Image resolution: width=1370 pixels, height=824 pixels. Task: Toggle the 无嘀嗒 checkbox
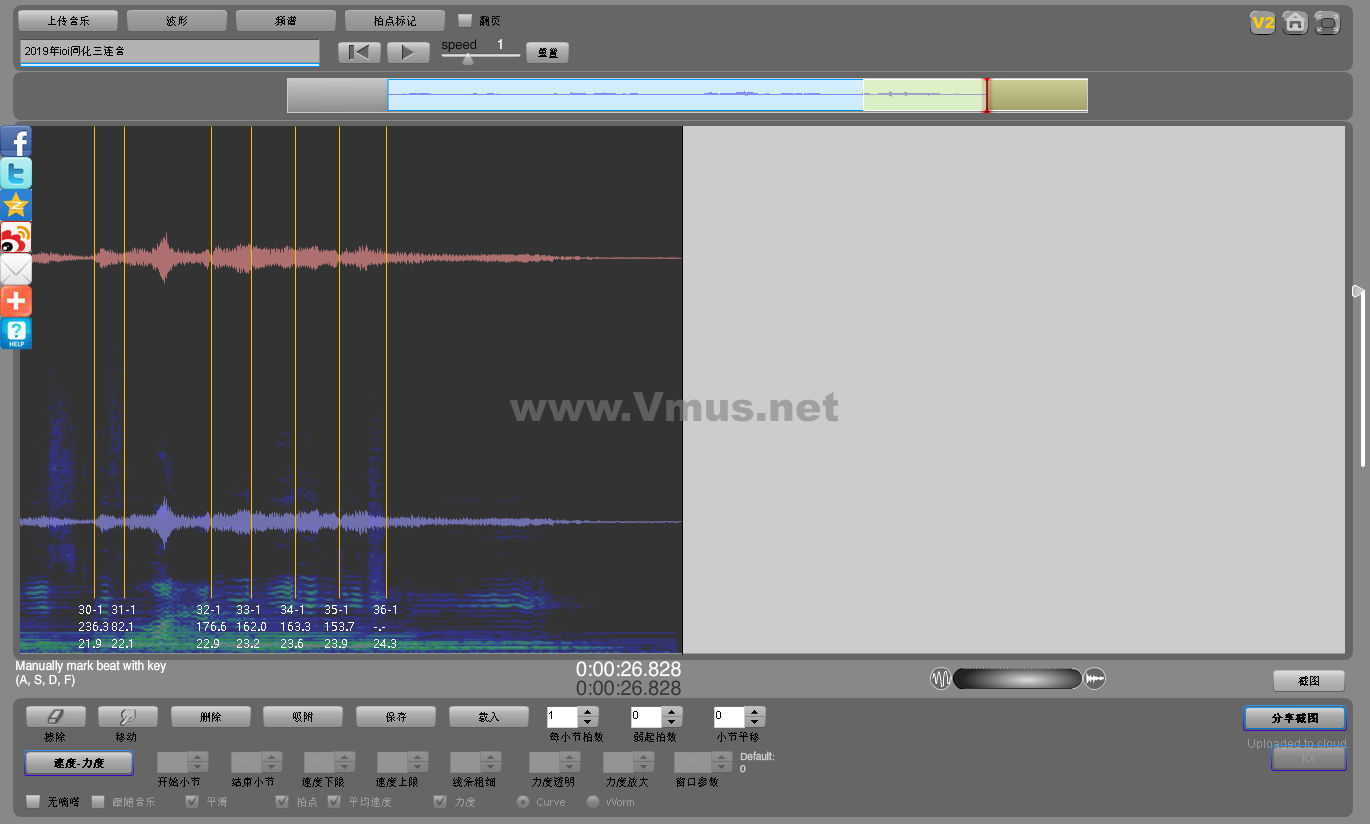pos(33,801)
